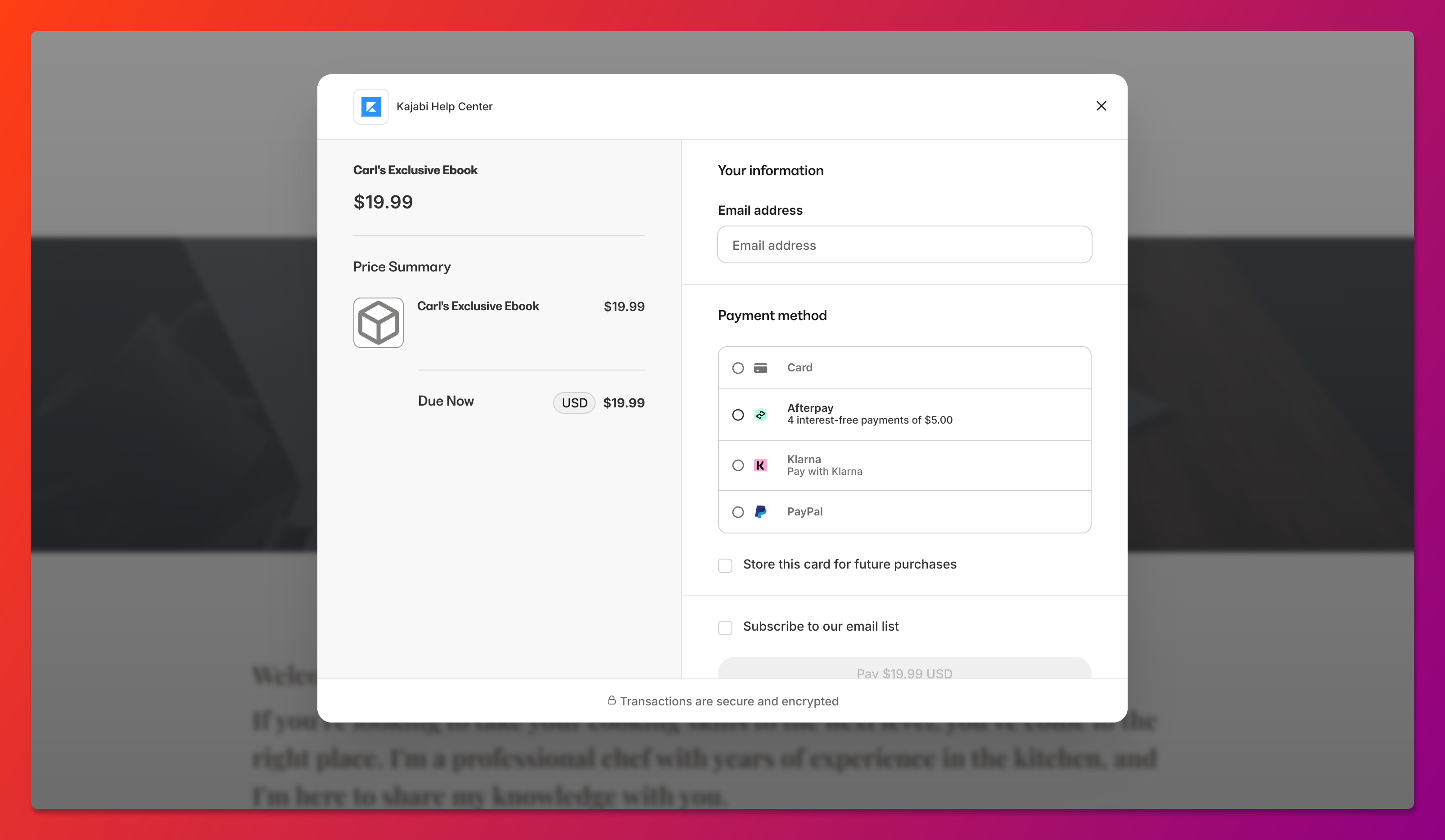Image resolution: width=1445 pixels, height=840 pixels.
Task: Click the Pay $19.99 USD button
Action: click(904, 668)
